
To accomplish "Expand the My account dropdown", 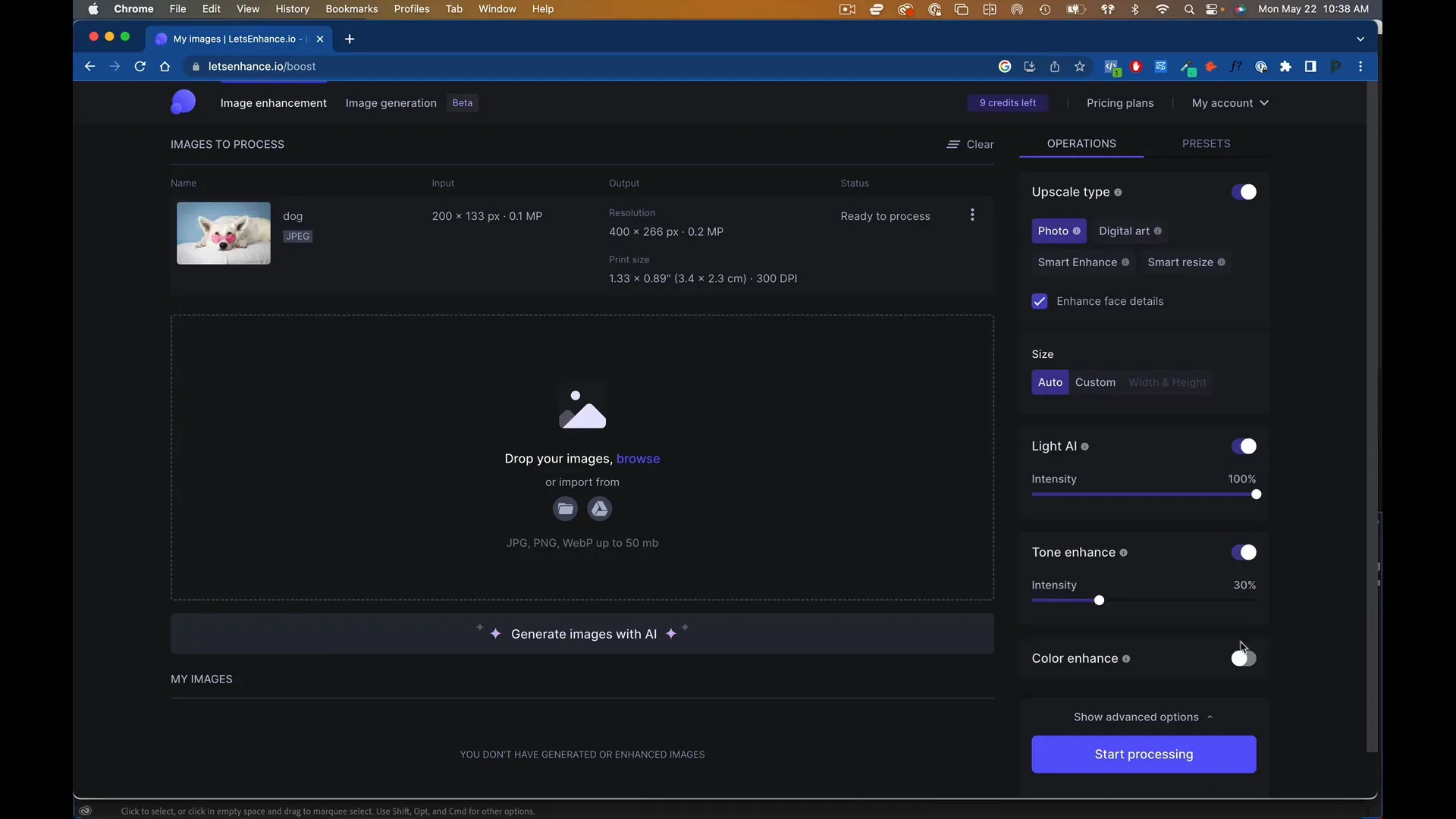I will [1230, 103].
